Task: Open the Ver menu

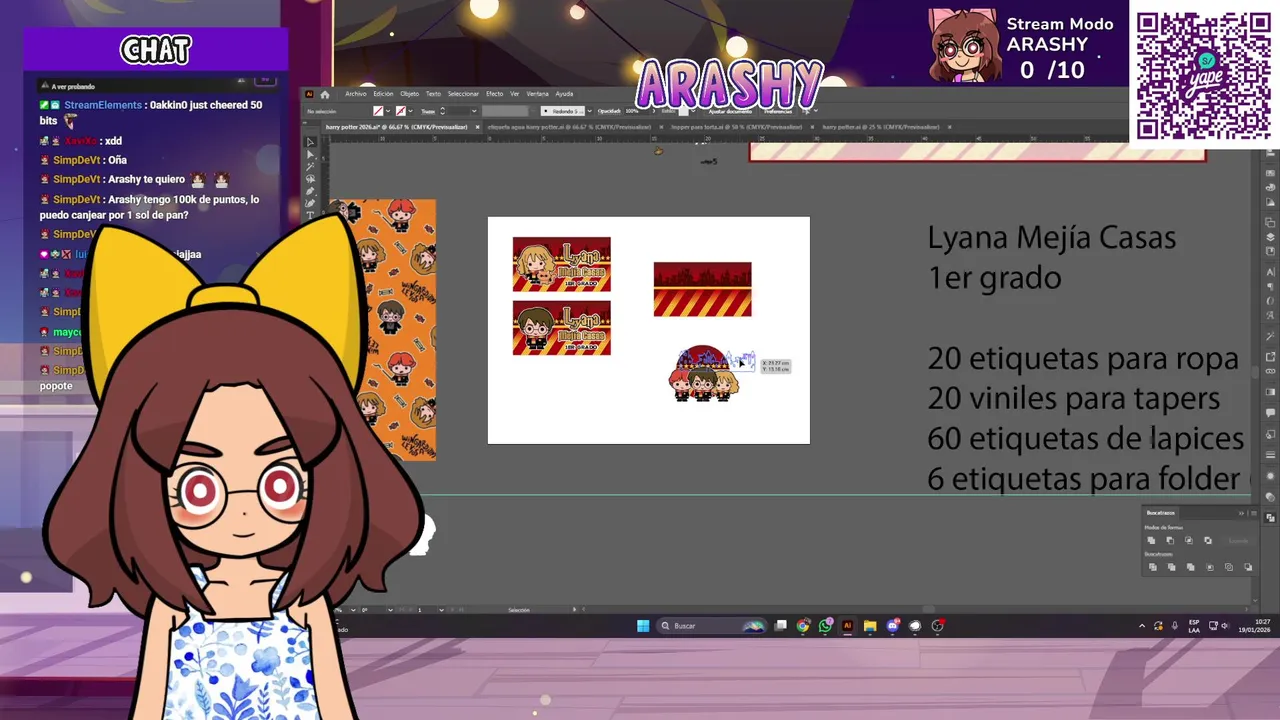Action: (x=514, y=94)
